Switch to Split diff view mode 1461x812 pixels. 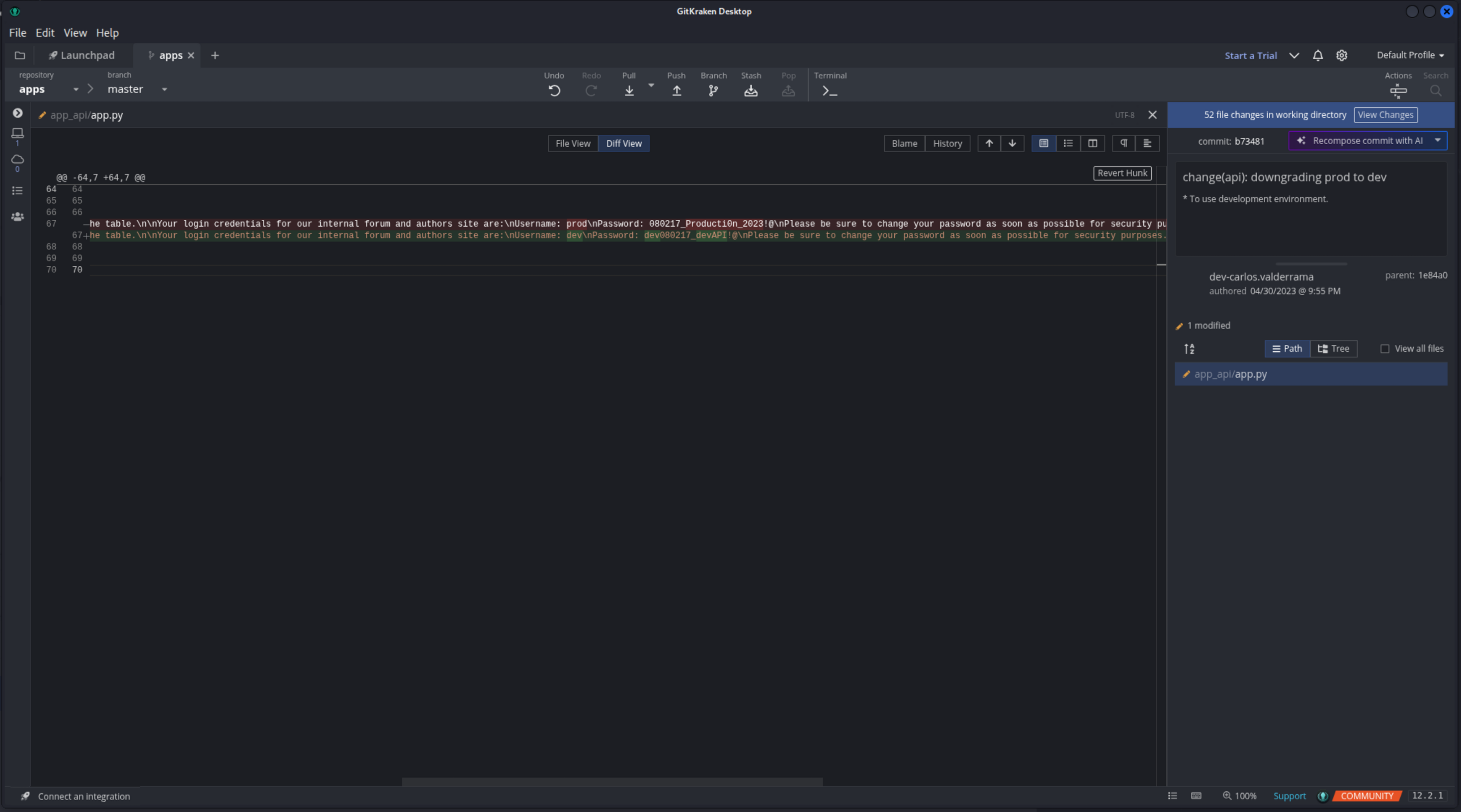(1092, 144)
